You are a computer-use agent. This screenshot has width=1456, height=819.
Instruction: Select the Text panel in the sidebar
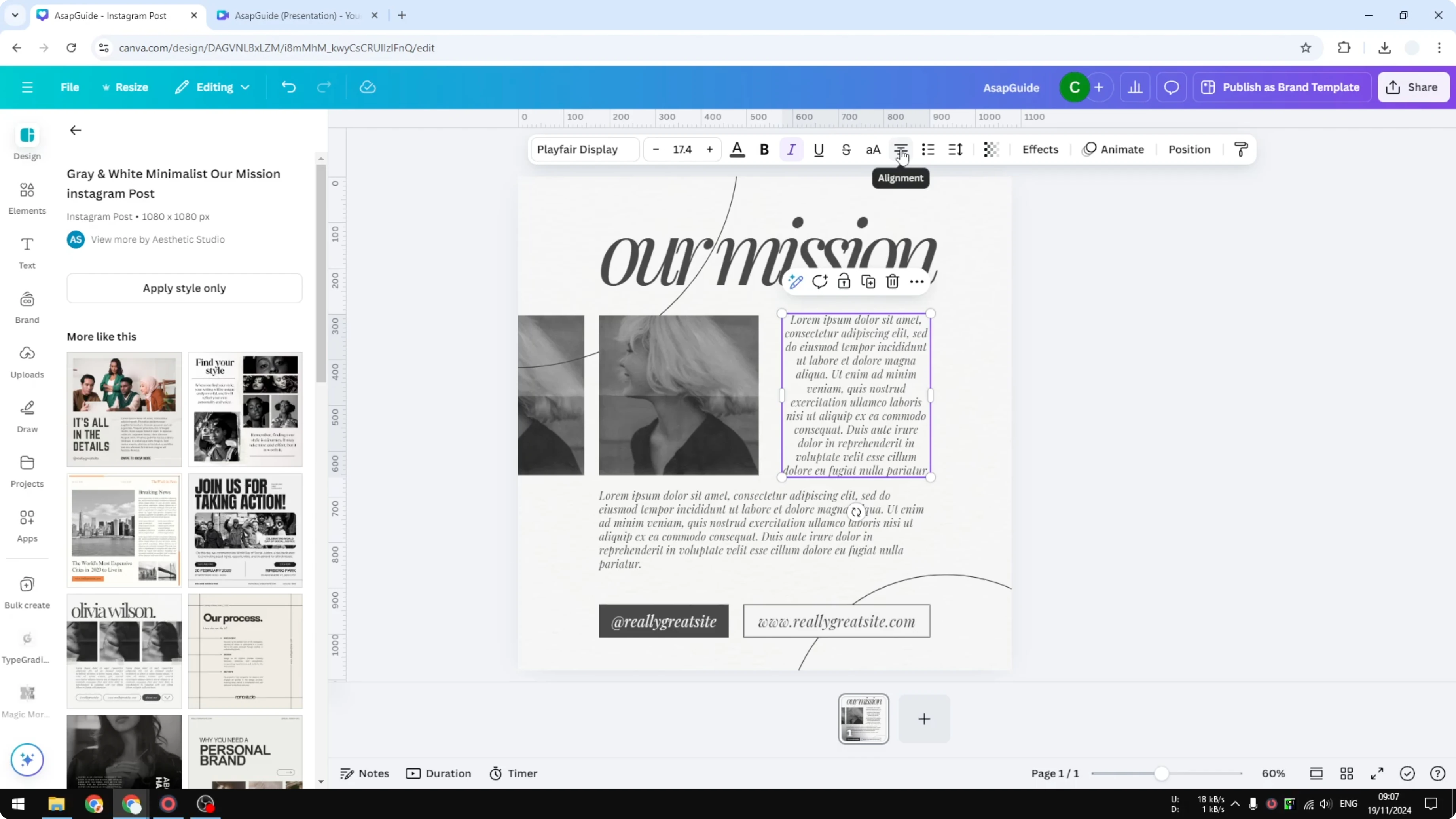click(x=27, y=253)
